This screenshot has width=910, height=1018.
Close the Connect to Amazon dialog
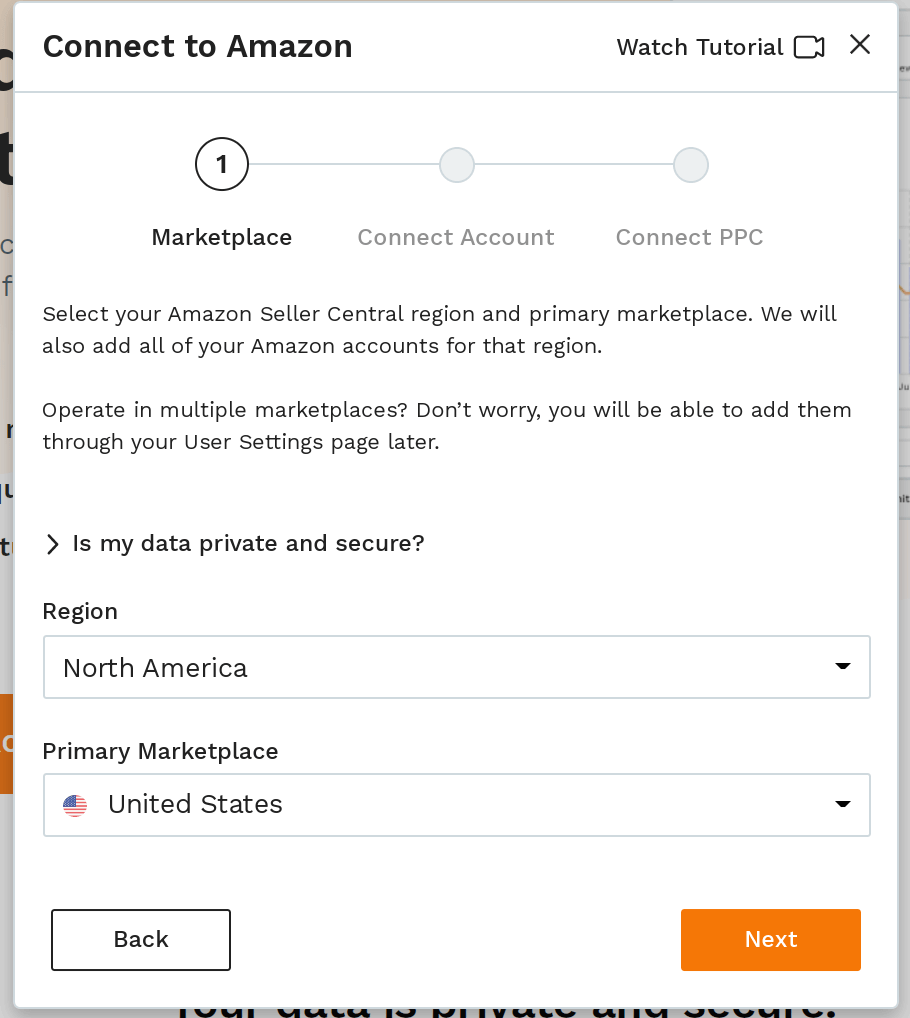860,45
